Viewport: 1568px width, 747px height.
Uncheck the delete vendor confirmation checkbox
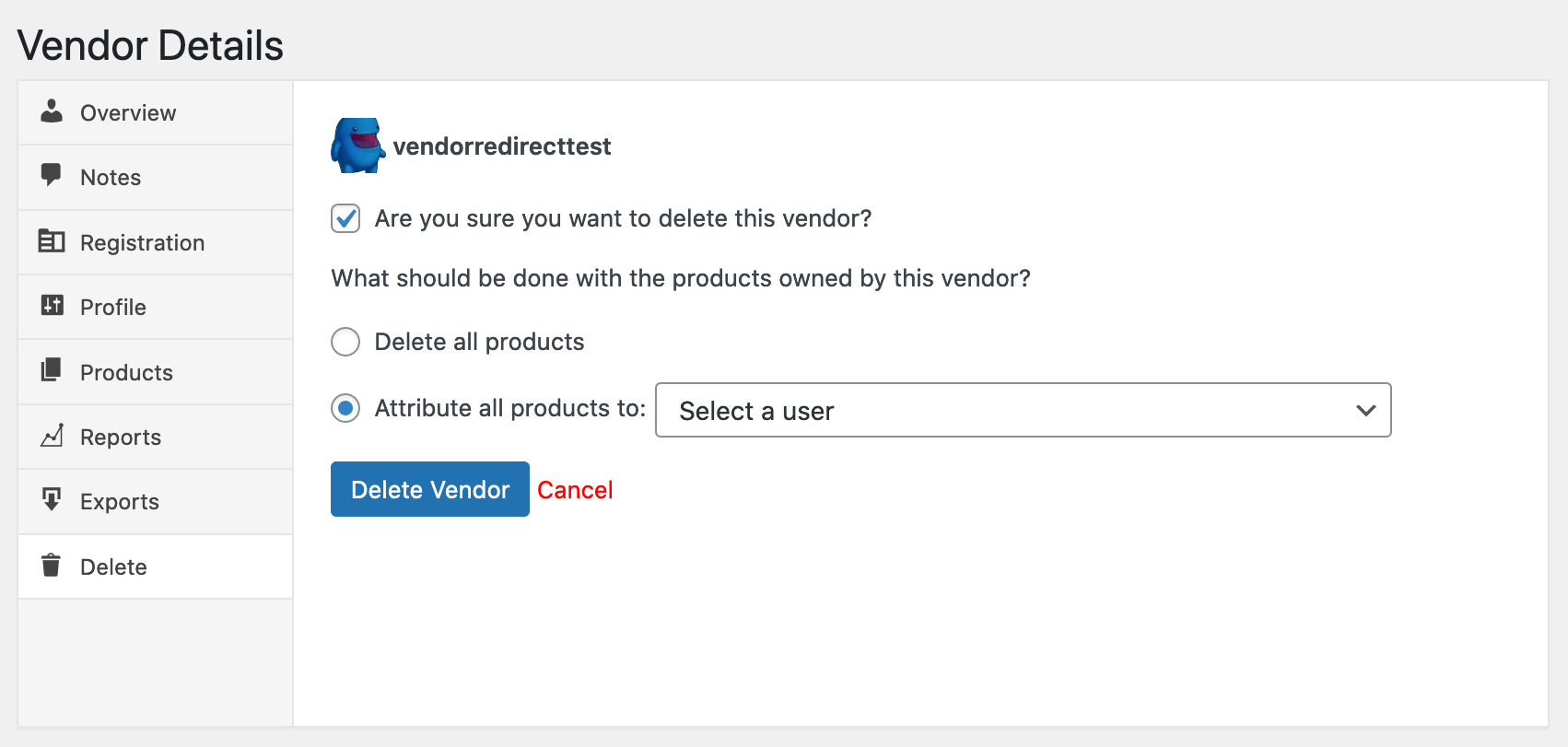[345, 219]
